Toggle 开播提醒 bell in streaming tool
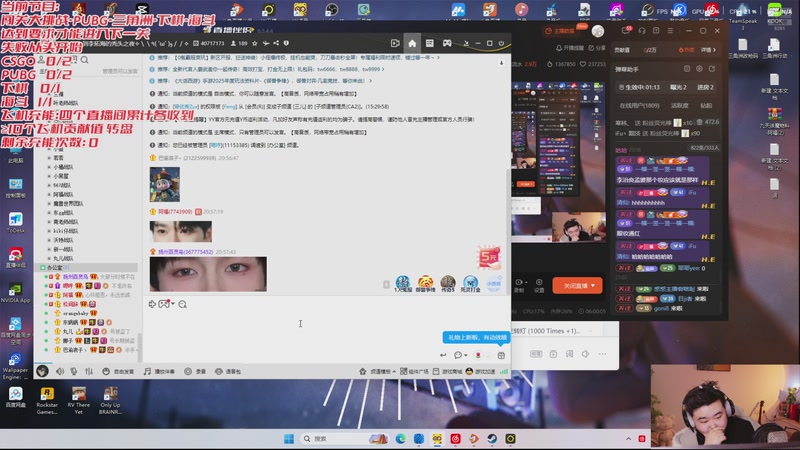This screenshot has height=450, width=800. pyautogui.click(x=569, y=48)
